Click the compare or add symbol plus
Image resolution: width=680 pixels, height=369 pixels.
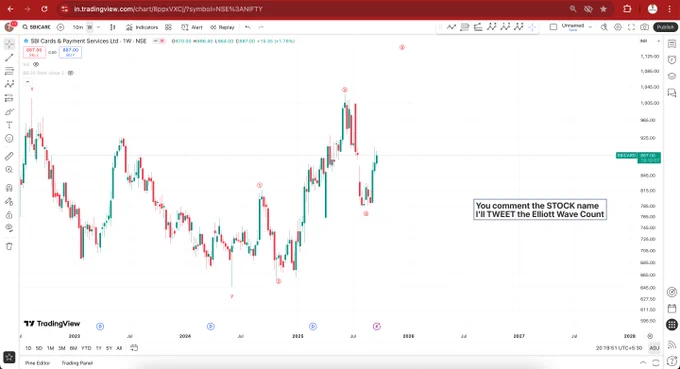coord(60,27)
